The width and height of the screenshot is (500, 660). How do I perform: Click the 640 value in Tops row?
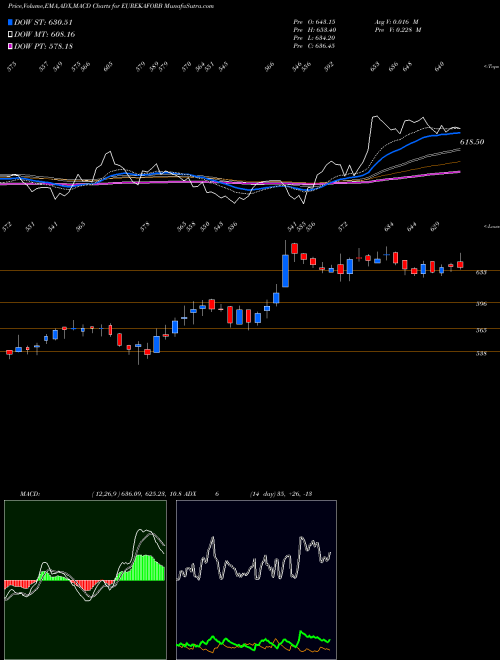439,67
